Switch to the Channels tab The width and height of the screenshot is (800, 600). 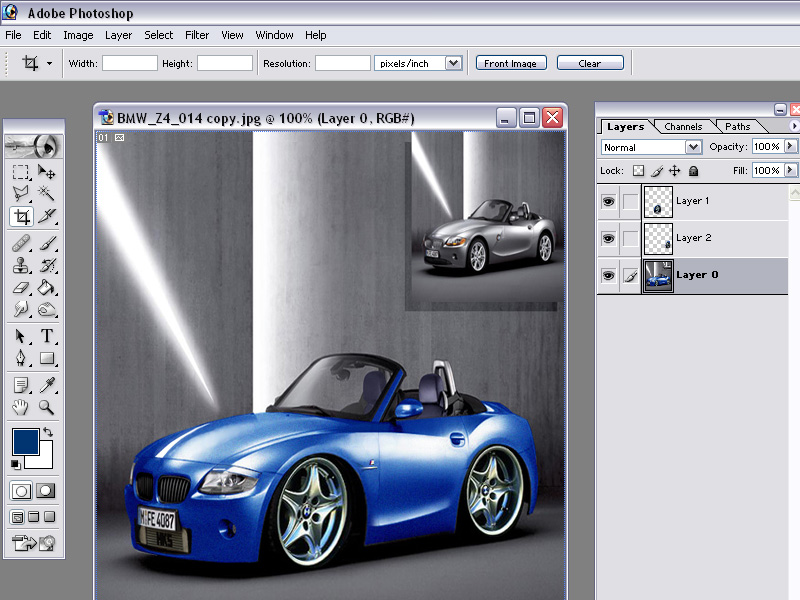click(683, 127)
